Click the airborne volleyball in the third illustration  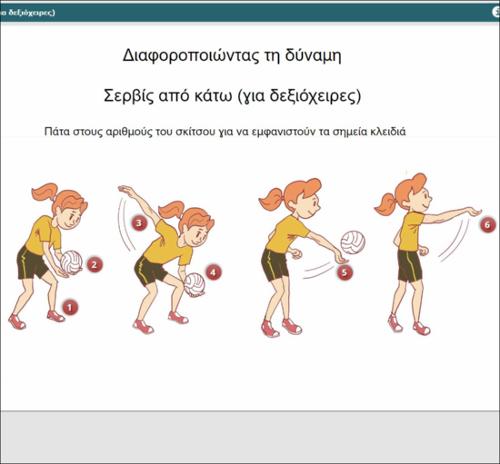353,242
